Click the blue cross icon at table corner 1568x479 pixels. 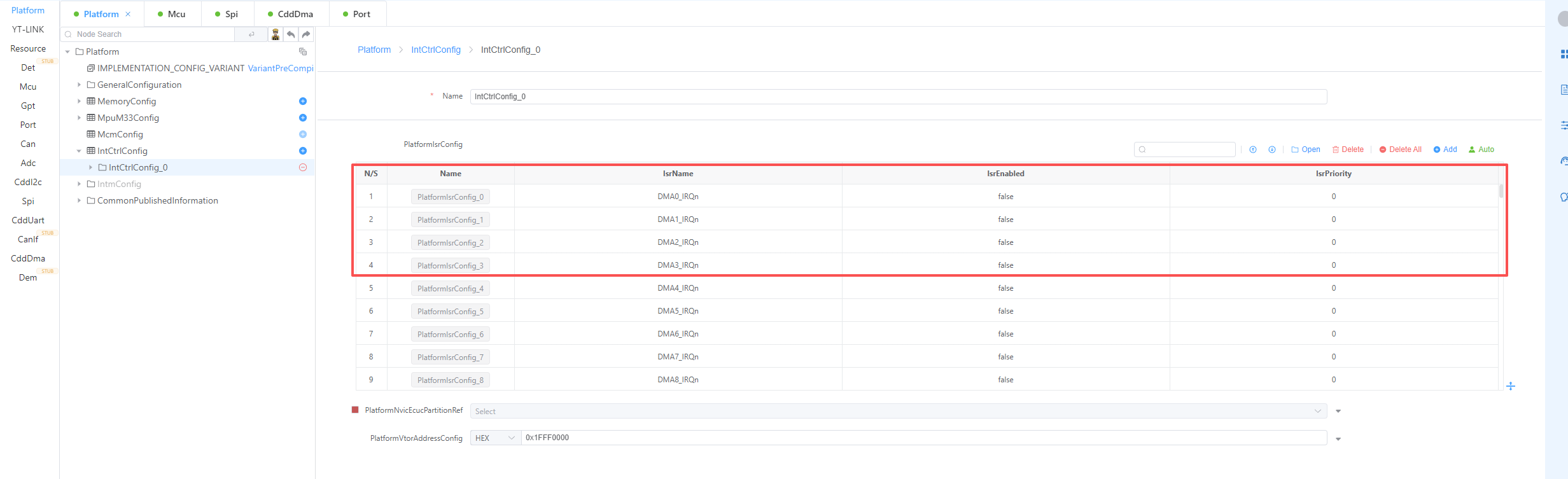[x=1511, y=386]
